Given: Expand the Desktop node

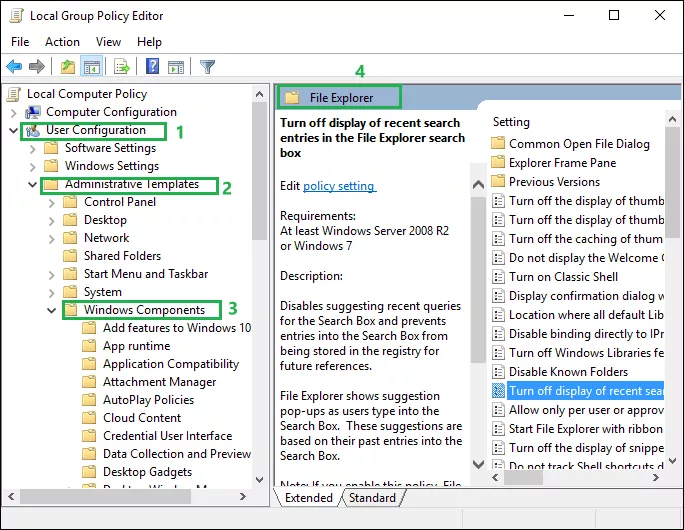Looking at the screenshot, I should click(52, 221).
